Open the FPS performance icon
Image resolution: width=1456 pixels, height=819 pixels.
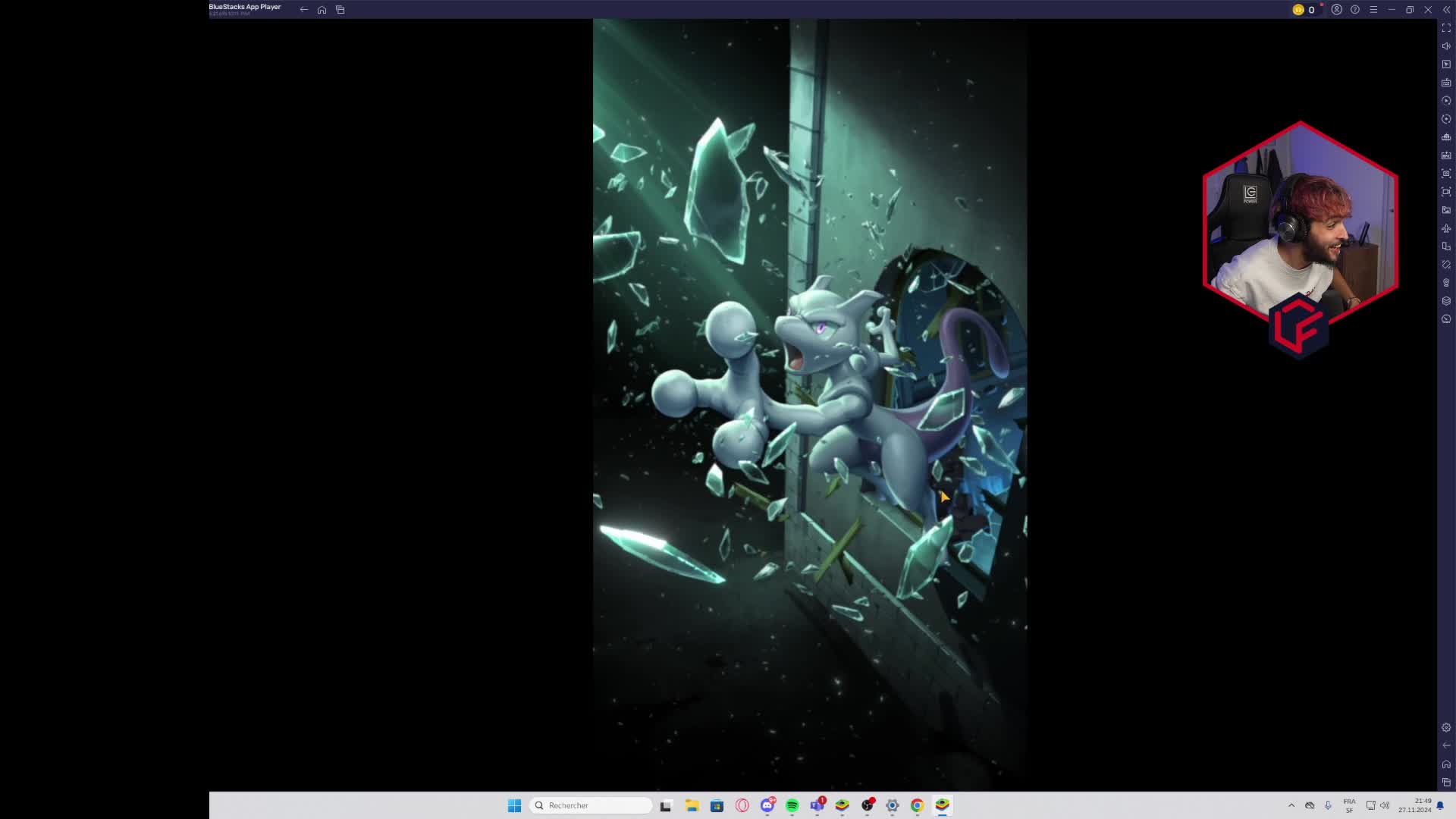(x=1446, y=155)
